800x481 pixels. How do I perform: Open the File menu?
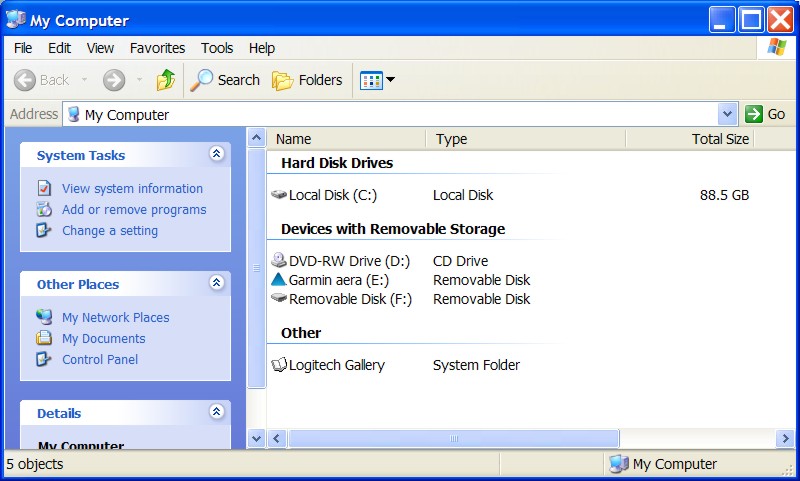click(x=23, y=48)
